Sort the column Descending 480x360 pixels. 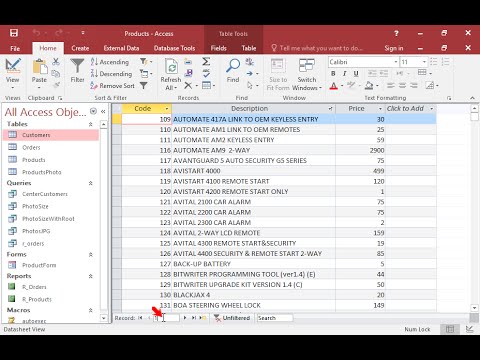tap(111, 74)
